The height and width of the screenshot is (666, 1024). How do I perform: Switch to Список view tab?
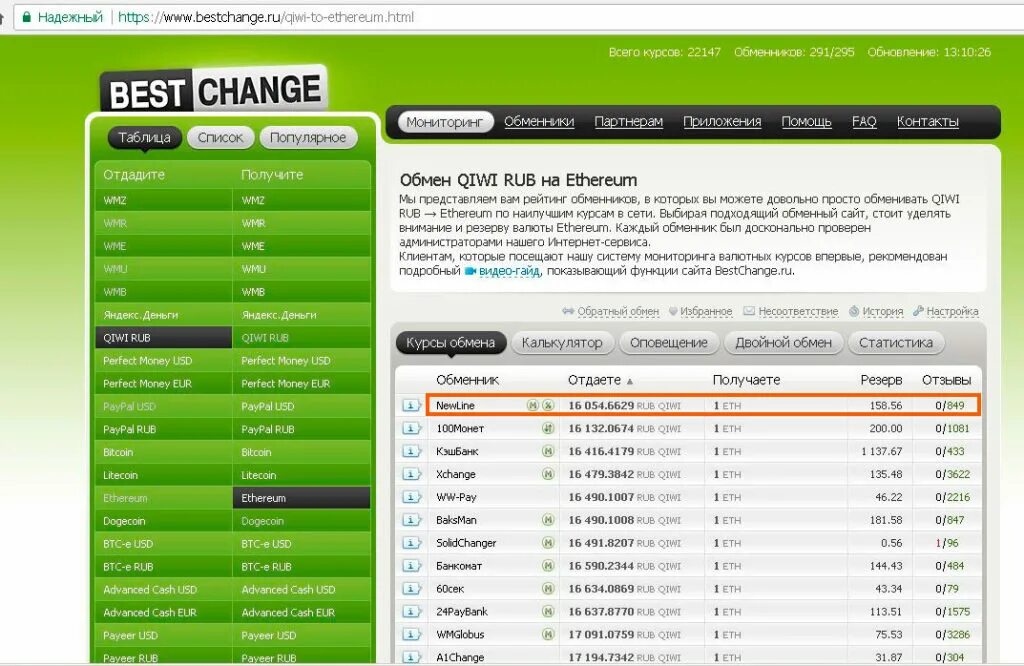coord(220,138)
